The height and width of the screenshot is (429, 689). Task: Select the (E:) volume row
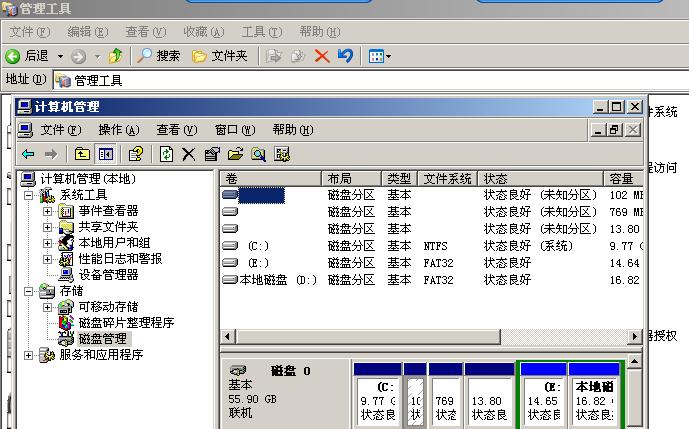click(x=432, y=263)
